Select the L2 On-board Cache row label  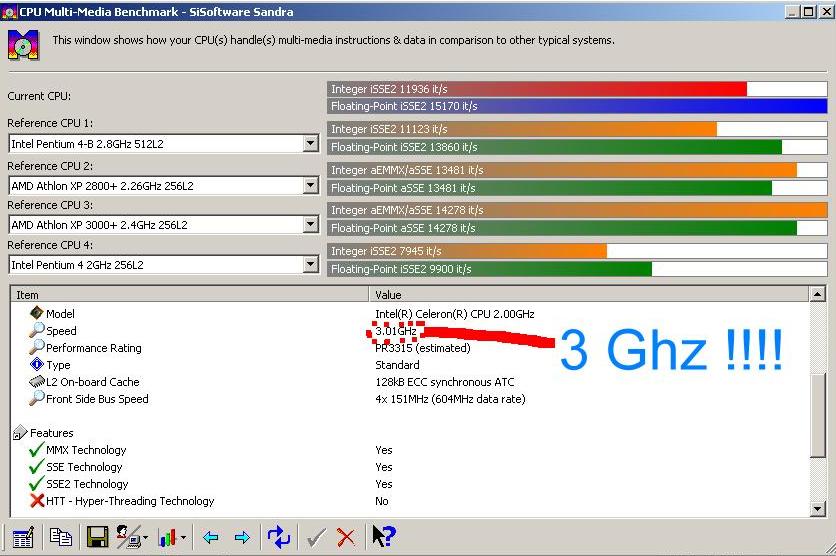click(x=93, y=382)
